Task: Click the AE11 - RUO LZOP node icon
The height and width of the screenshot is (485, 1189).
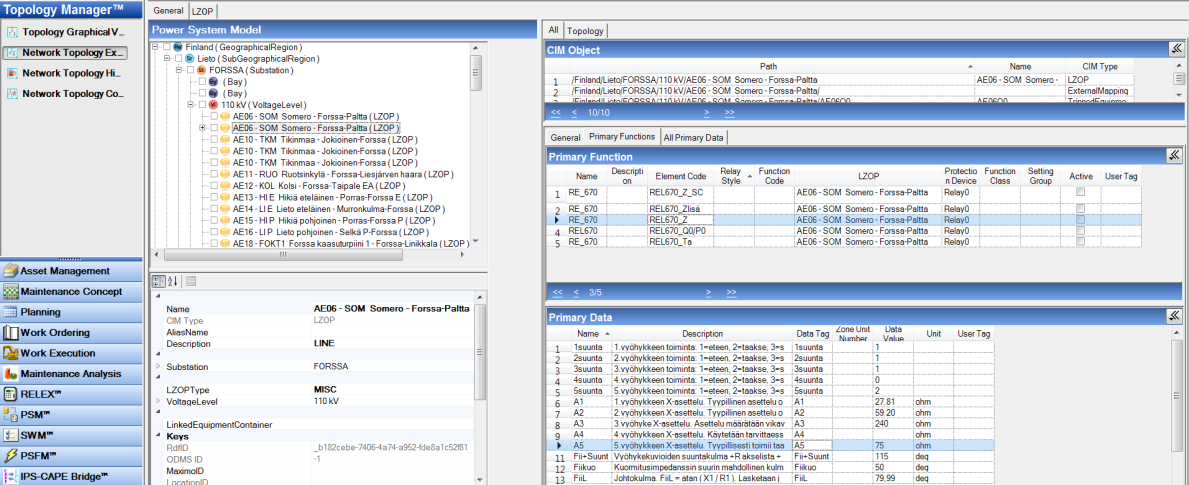Action: tap(225, 174)
